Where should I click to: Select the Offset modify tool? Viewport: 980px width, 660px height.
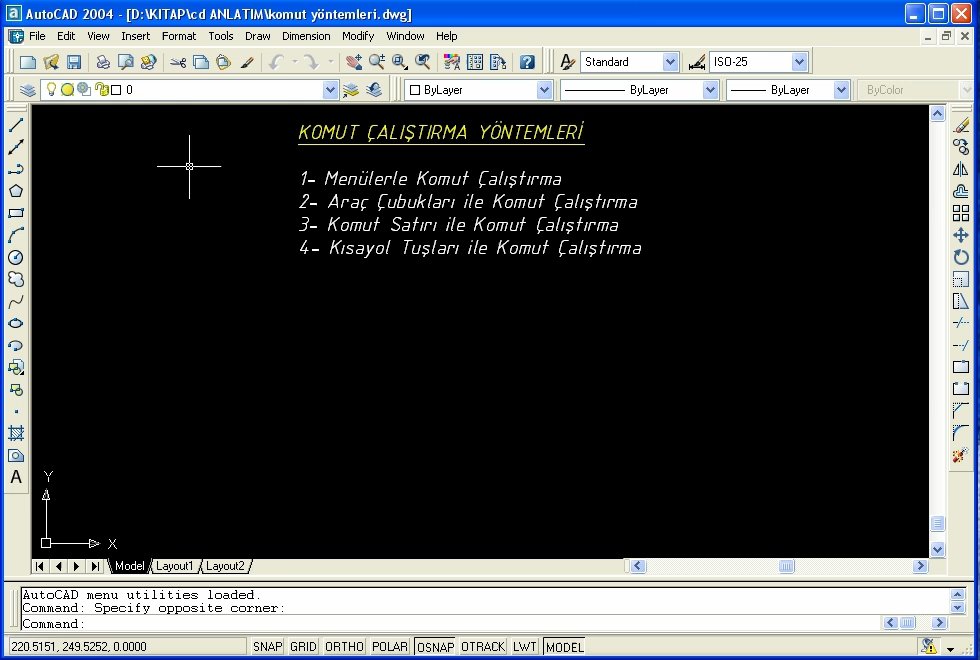coord(961,191)
